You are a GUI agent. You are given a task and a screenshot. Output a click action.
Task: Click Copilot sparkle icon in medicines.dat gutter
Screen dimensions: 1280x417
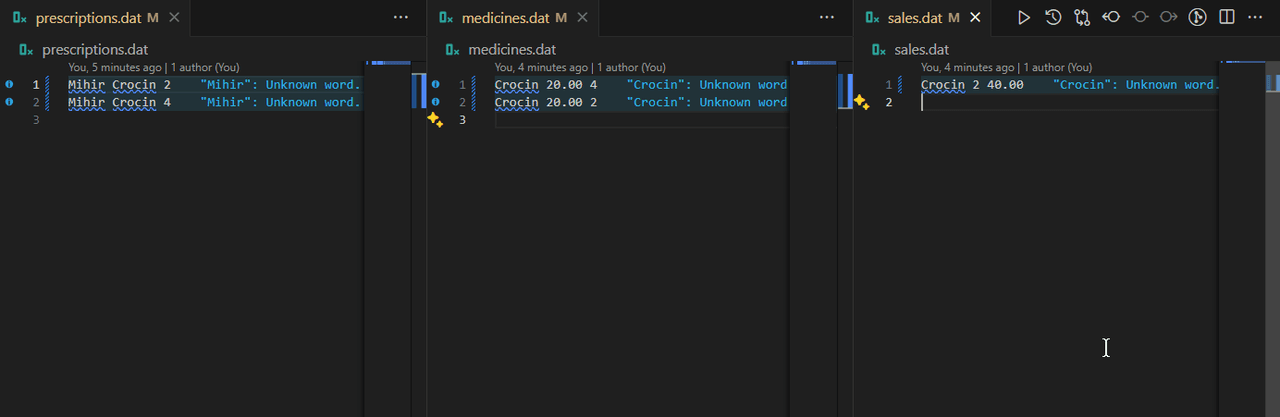pyautogui.click(x=435, y=120)
